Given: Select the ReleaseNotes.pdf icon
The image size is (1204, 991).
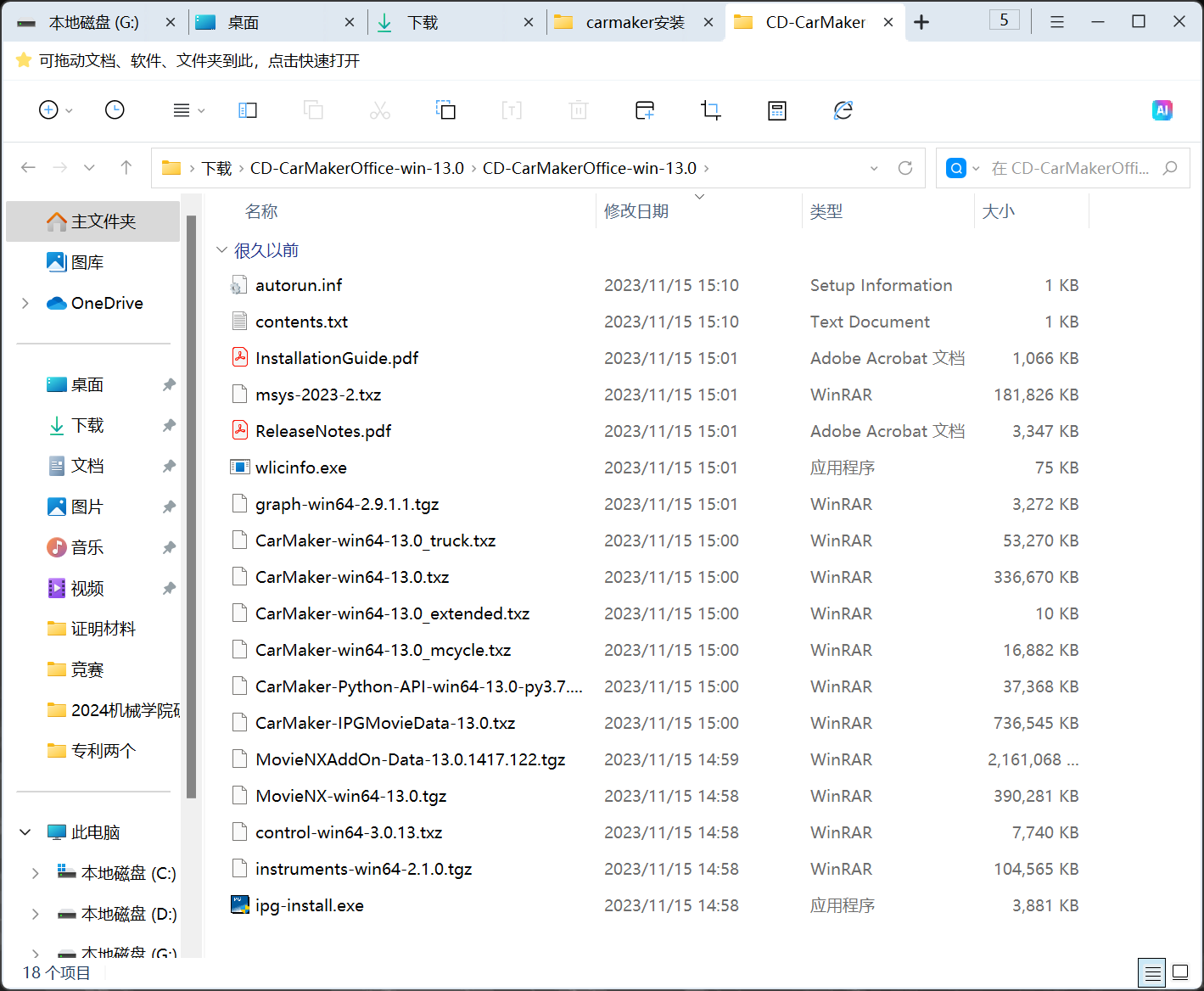Looking at the screenshot, I should [x=240, y=430].
